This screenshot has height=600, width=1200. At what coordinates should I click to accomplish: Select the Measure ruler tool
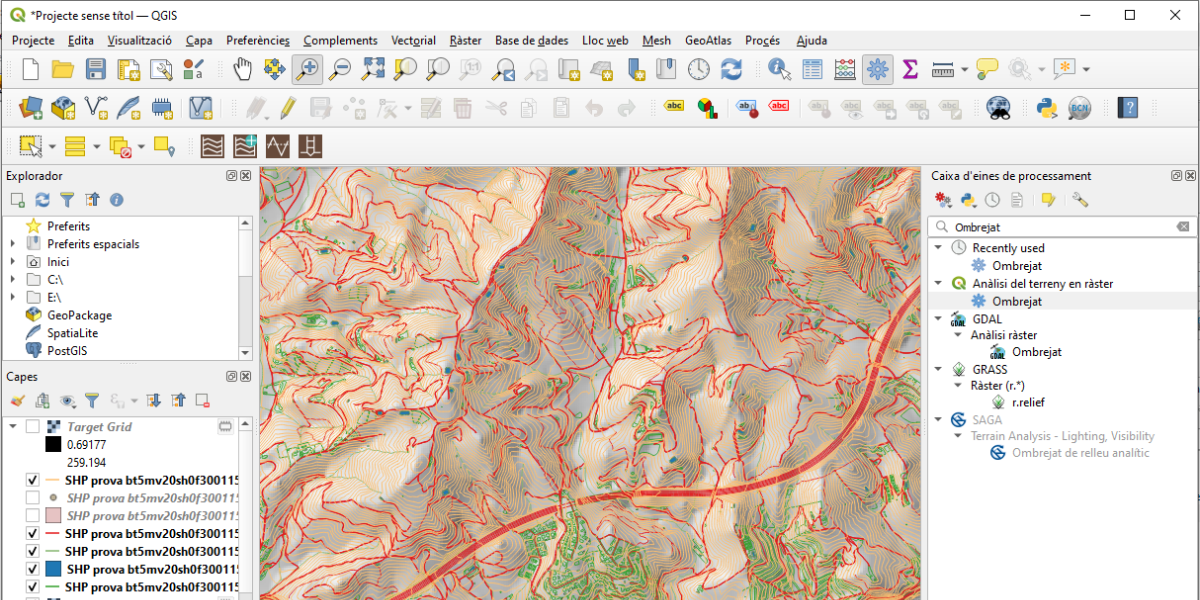942,69
